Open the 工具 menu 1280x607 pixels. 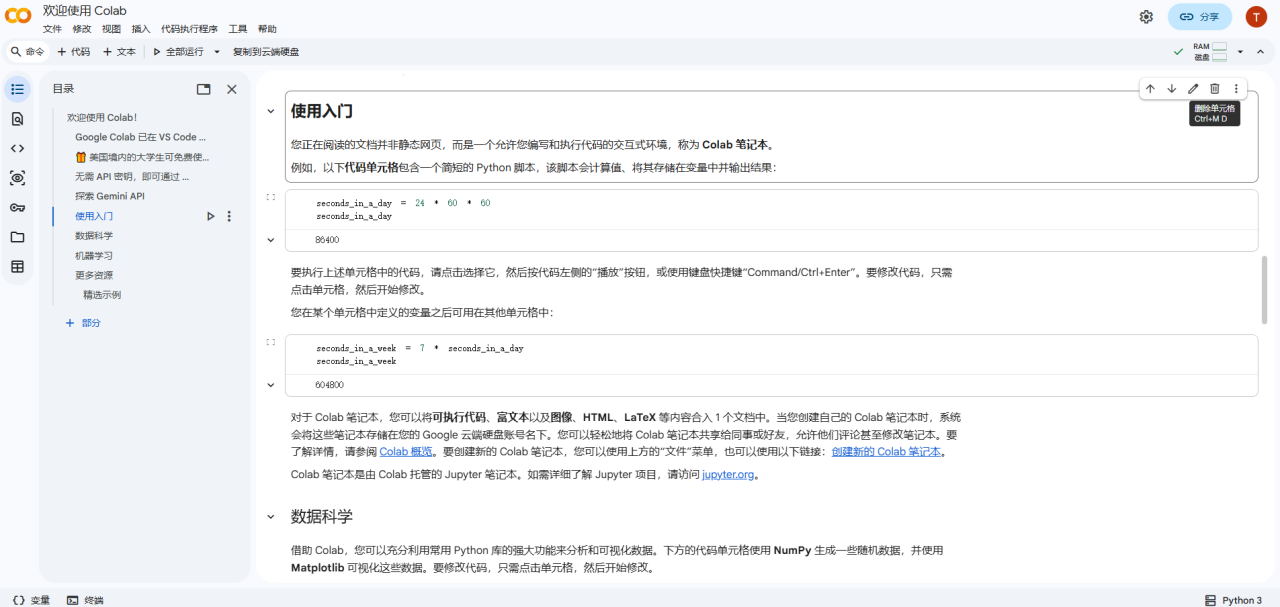[x=237, y=29]
